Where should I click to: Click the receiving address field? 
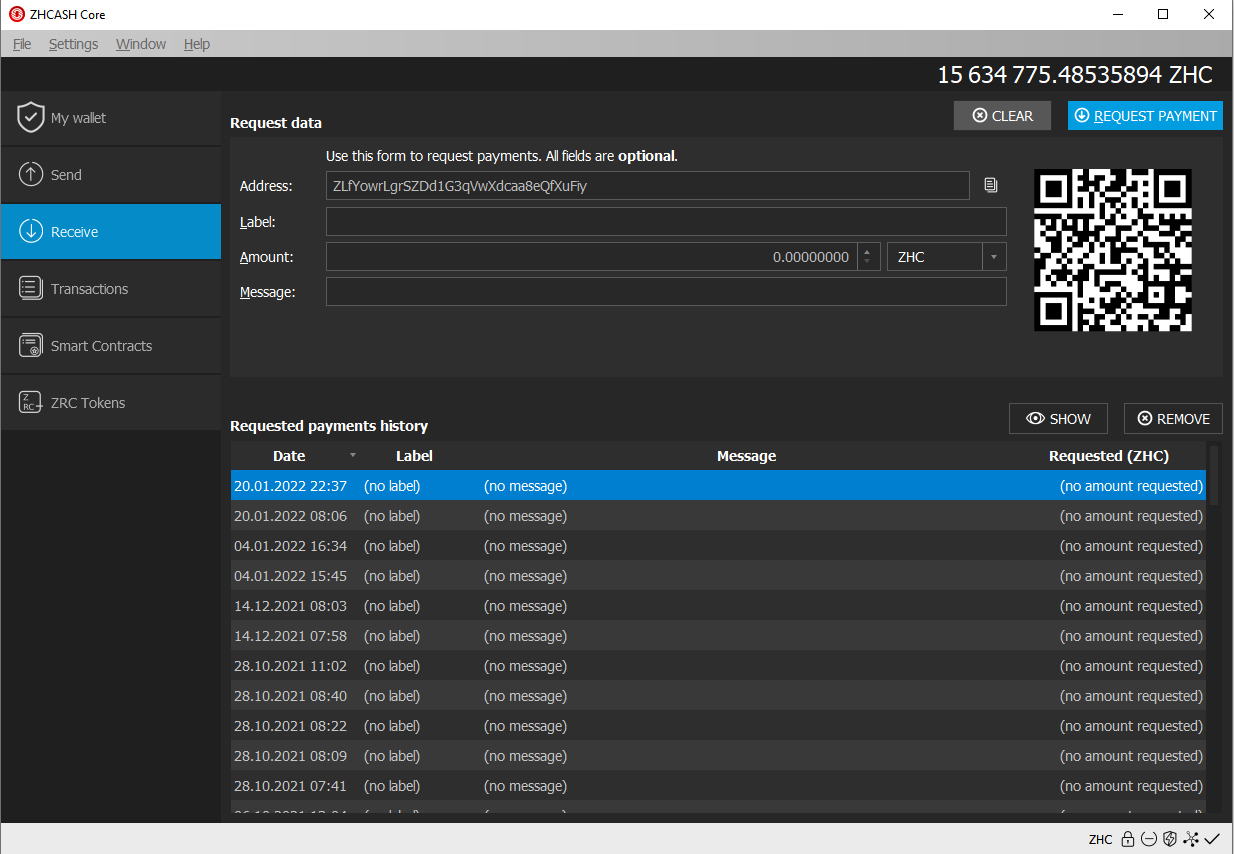(647, 186)
